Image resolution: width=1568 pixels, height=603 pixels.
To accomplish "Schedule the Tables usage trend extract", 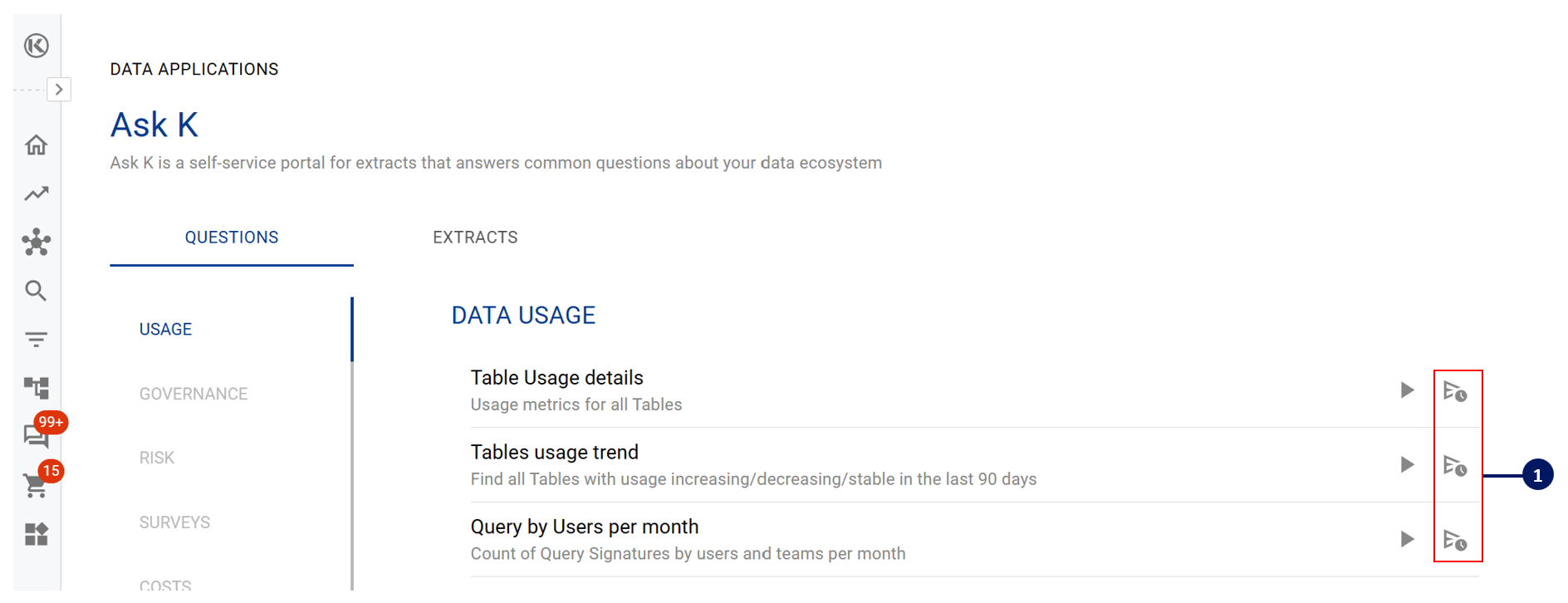I will [x=1455, y=465].
